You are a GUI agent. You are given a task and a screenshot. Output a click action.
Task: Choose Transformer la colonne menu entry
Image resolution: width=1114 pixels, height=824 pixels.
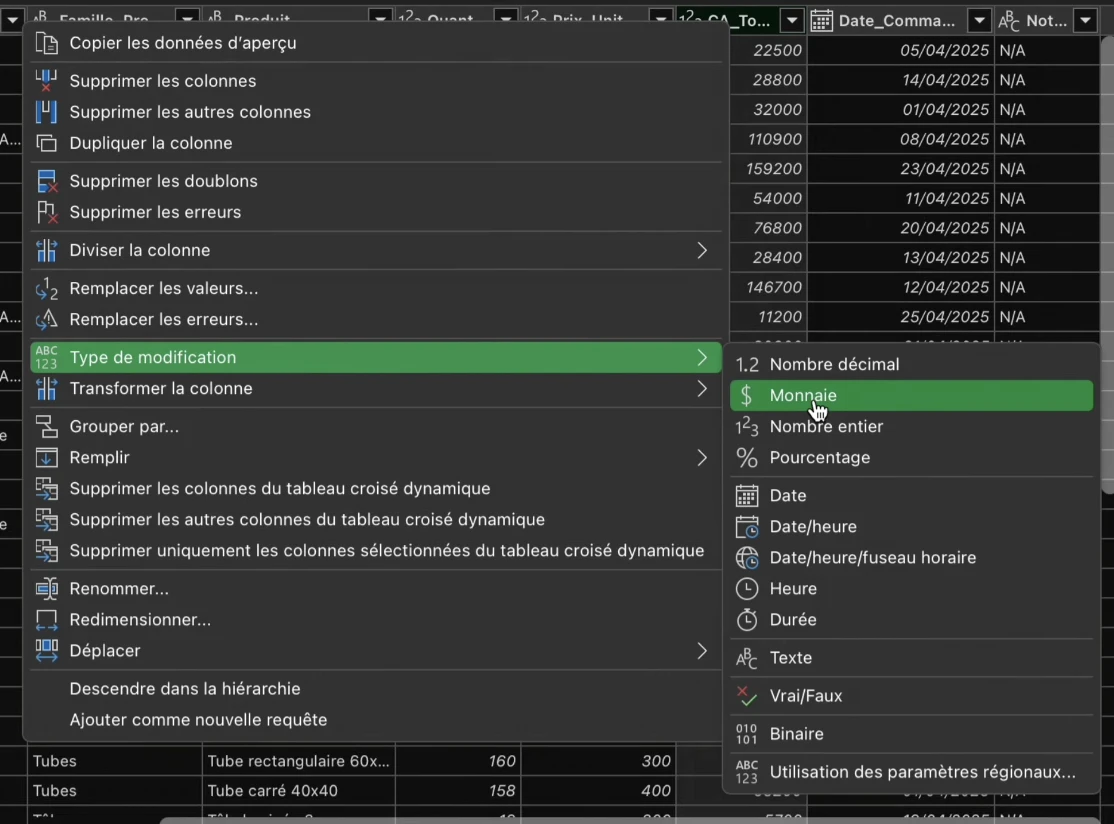point(376,389)
